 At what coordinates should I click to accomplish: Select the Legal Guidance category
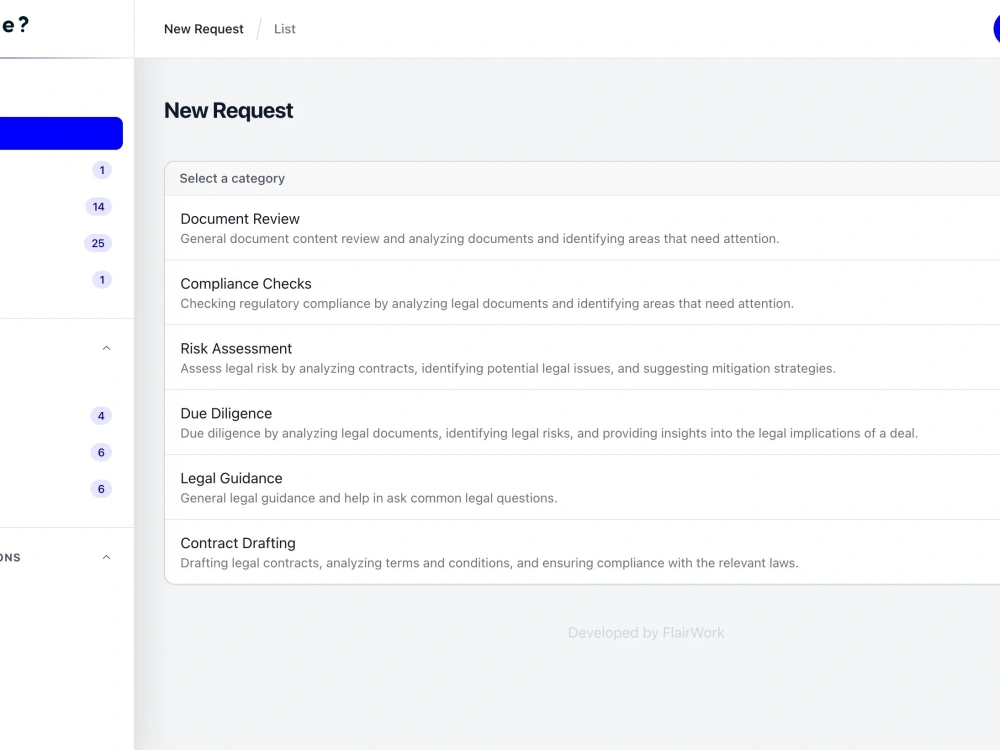click(x=582, y=487)
